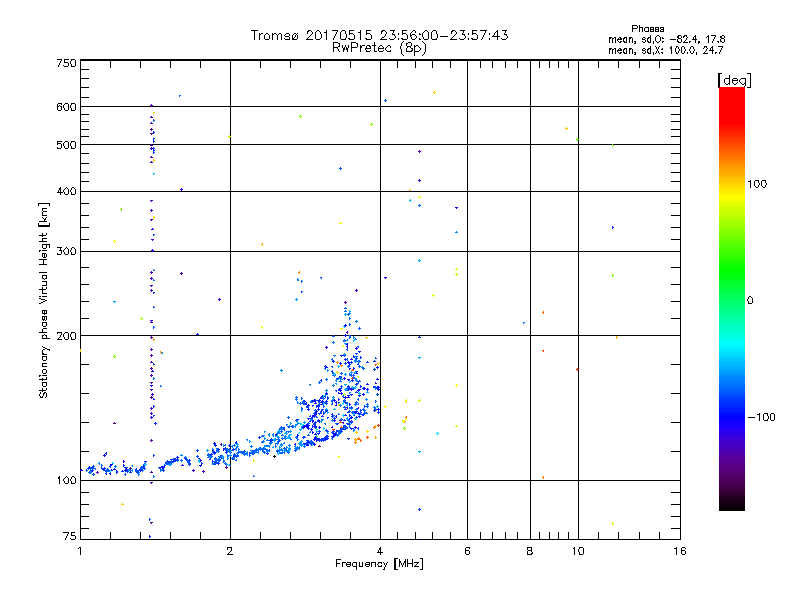Image resolution: width=800 pixels, height=600 pixels.
Task: Click the y-axis tick label '500'
Action: (x=67, y=145)
